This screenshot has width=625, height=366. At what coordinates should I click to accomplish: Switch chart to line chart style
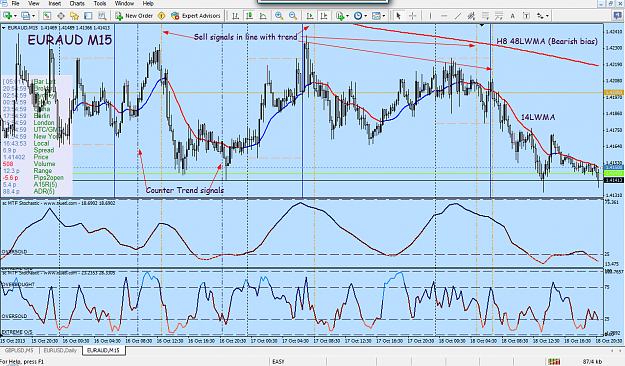[x=263, y=16]
